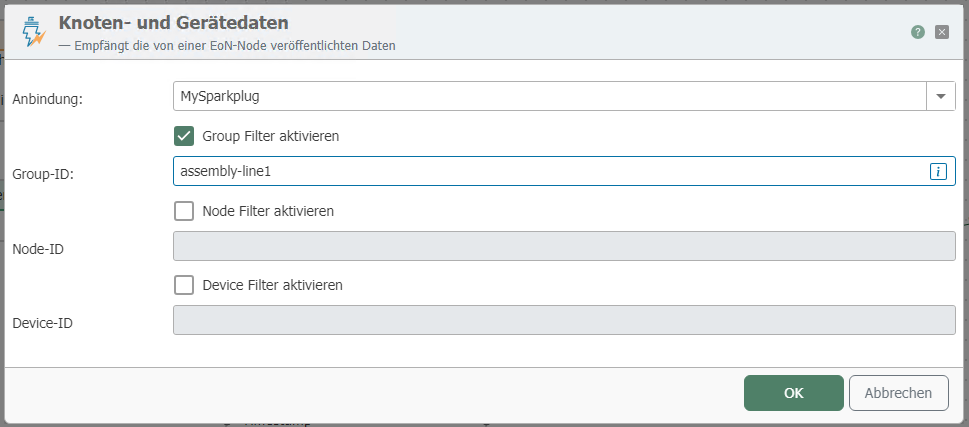This screenshot has width=969, height=427.
Task: Click the info icon in Group-ID field
Action: click(x=937, y=171)
